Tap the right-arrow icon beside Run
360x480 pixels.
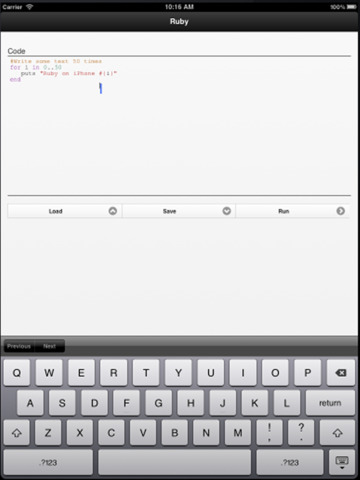click(x=341, y=211)
